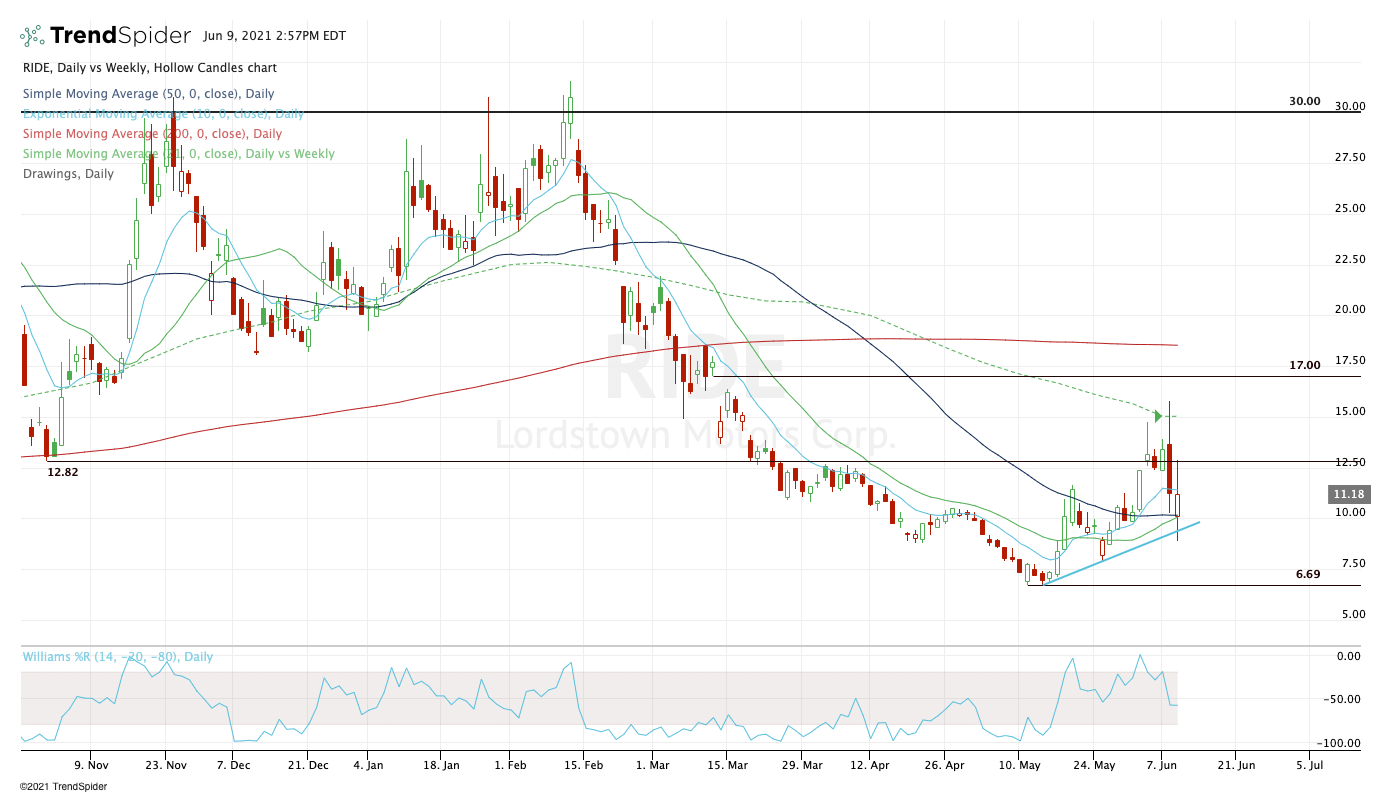This screenshot has width=1391, height=796.
Task: Open the Williams %R indicator settings label
Action: tap(117, 657)
